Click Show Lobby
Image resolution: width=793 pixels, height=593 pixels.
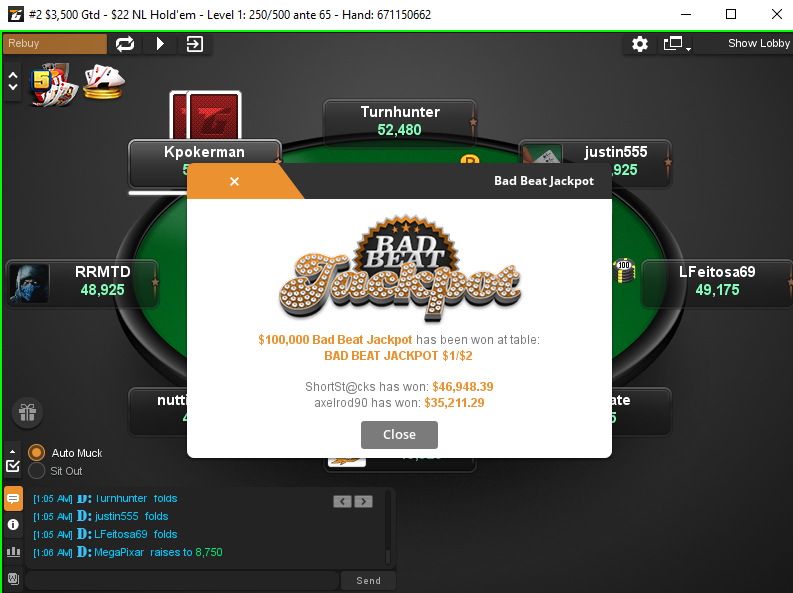(758, 43)
